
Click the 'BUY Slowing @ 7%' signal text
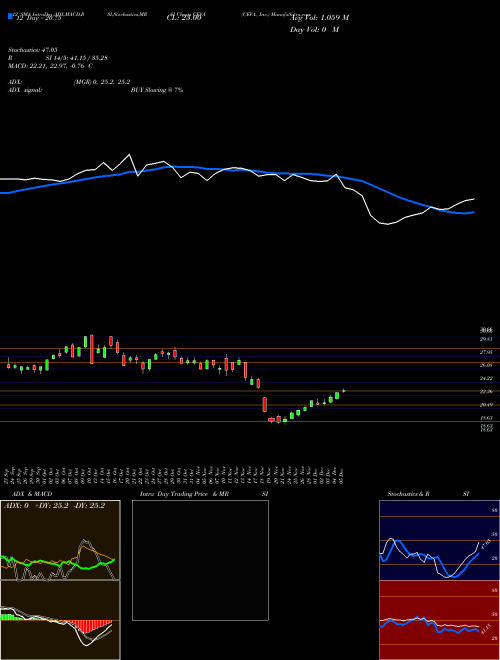coord(157,90)
